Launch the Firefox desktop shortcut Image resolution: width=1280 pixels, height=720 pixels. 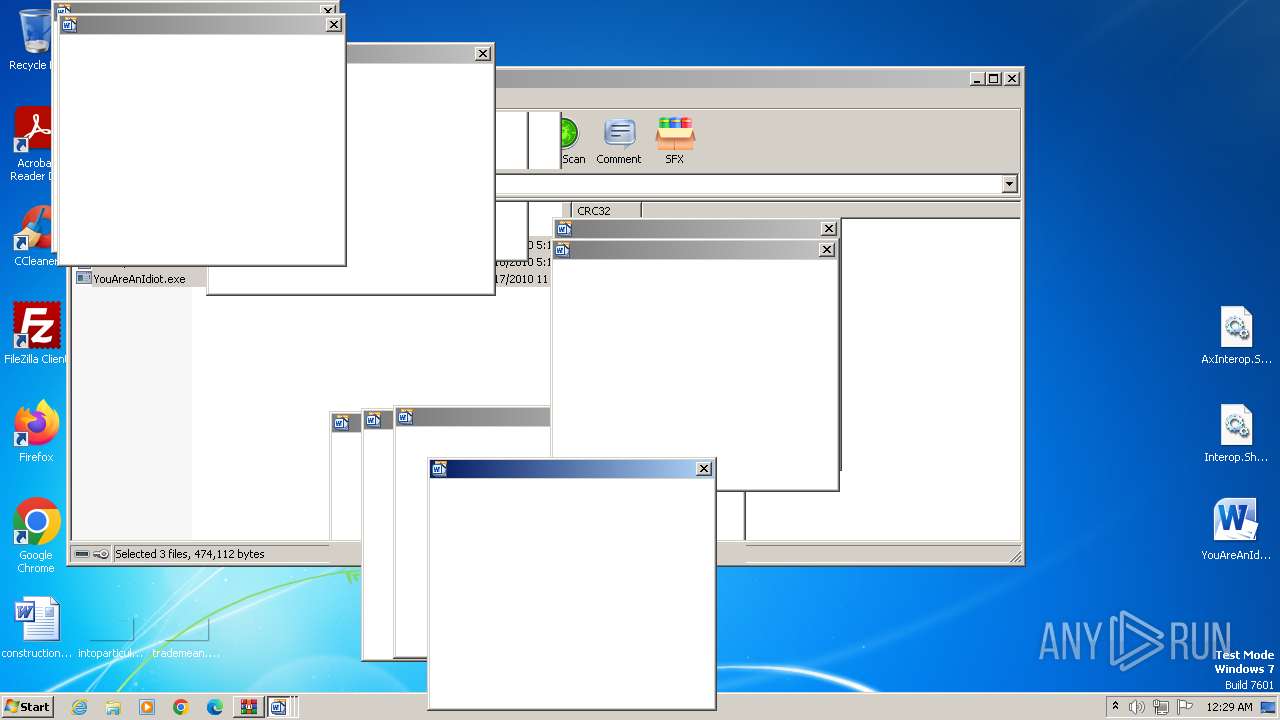(x=36, y=432)
